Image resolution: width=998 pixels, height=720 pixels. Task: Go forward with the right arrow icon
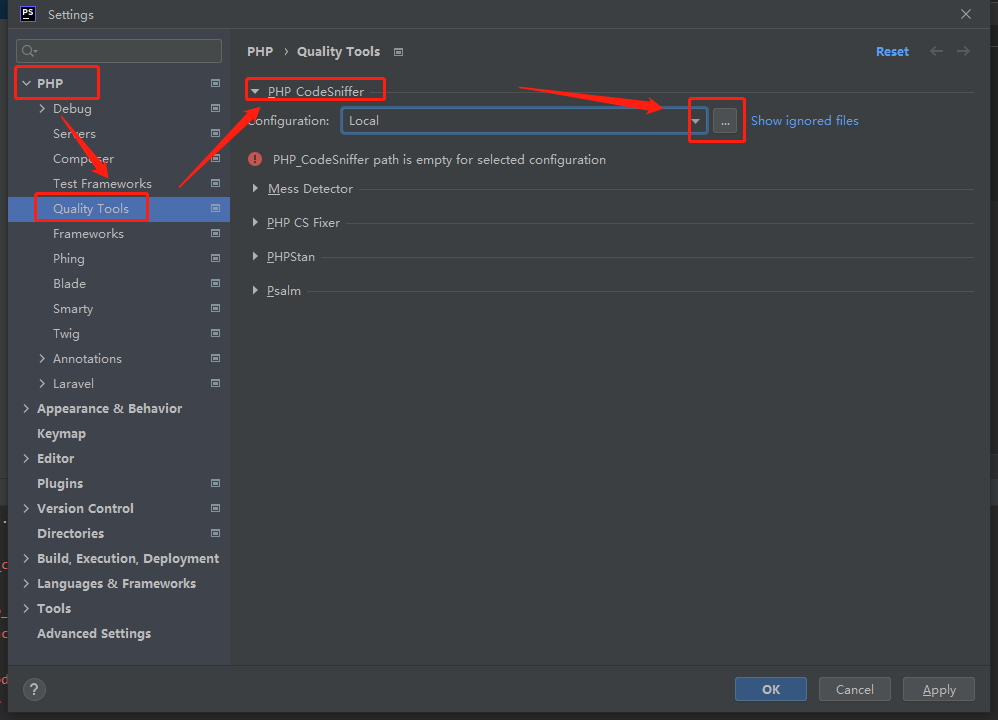point(964,51)
